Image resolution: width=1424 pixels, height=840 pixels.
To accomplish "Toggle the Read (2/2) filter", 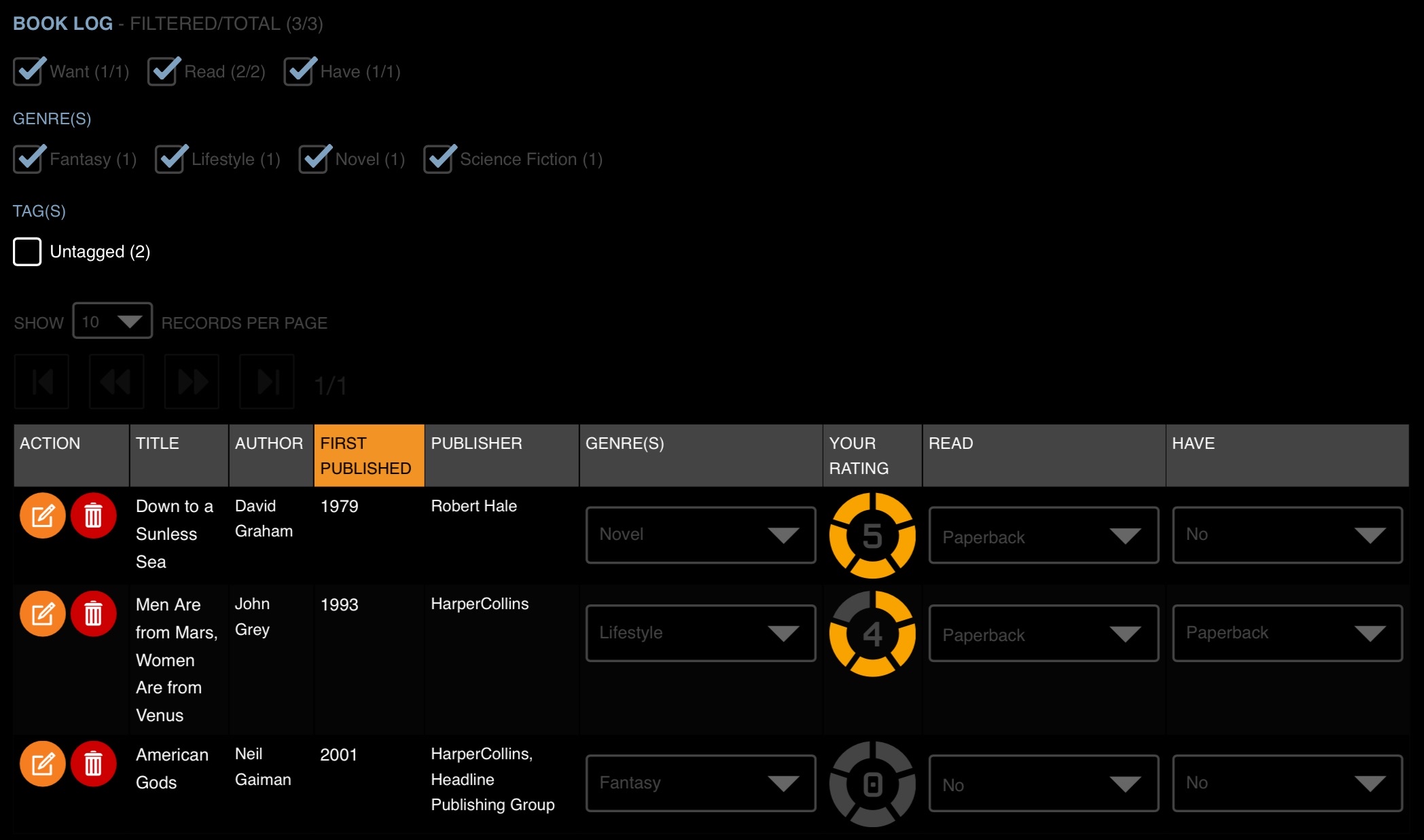I will pyautogui.click(x=162, y=71).
